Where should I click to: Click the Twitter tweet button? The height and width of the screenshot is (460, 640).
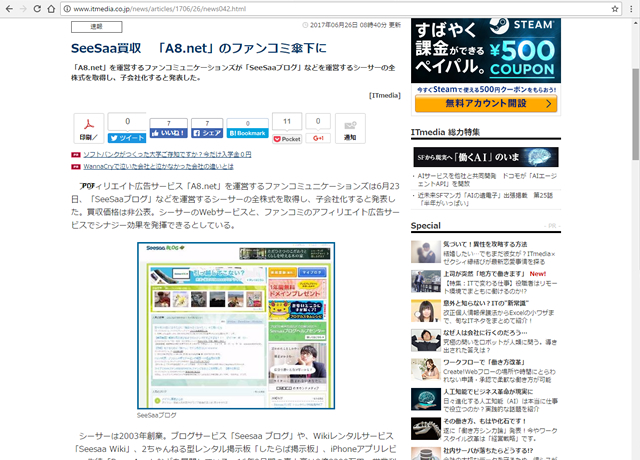point(127,138)
